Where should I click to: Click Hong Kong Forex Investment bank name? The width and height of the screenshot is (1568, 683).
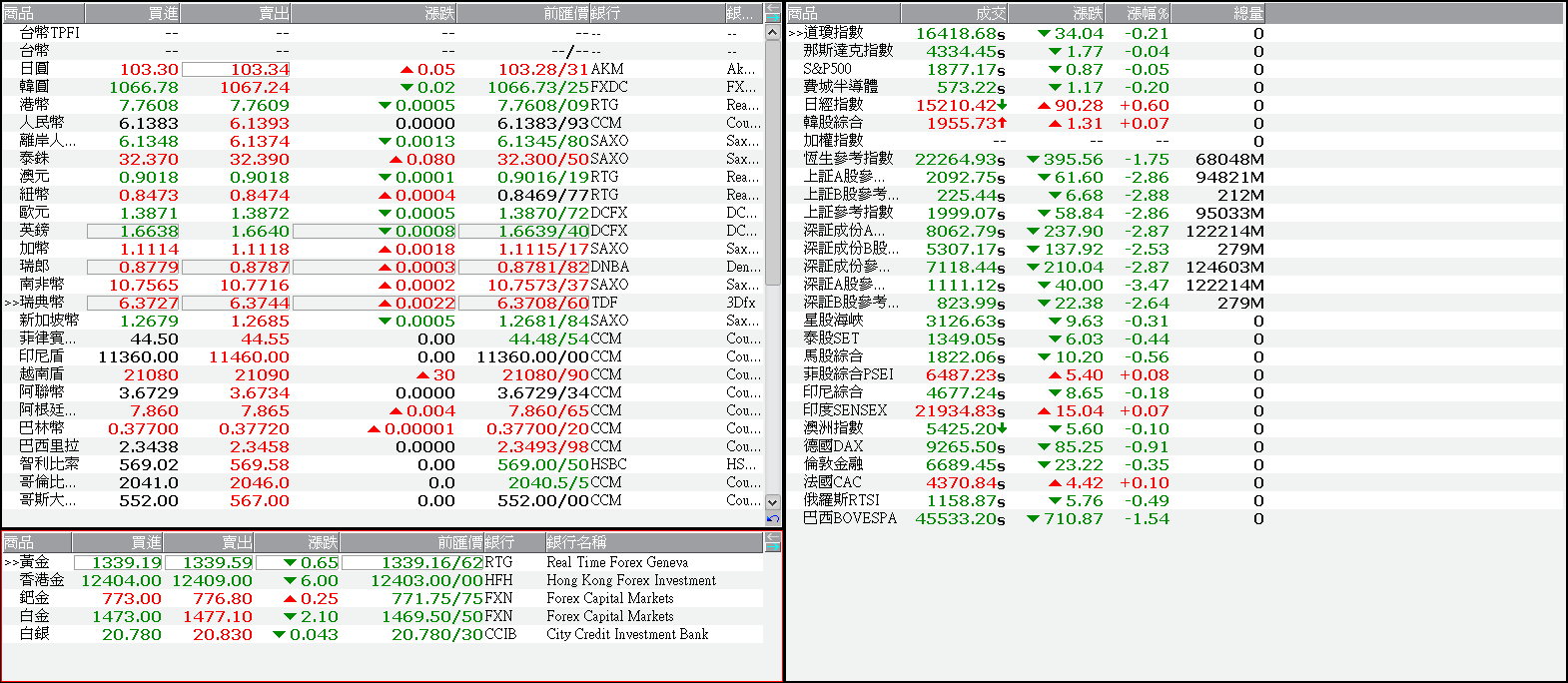(631, 580)
